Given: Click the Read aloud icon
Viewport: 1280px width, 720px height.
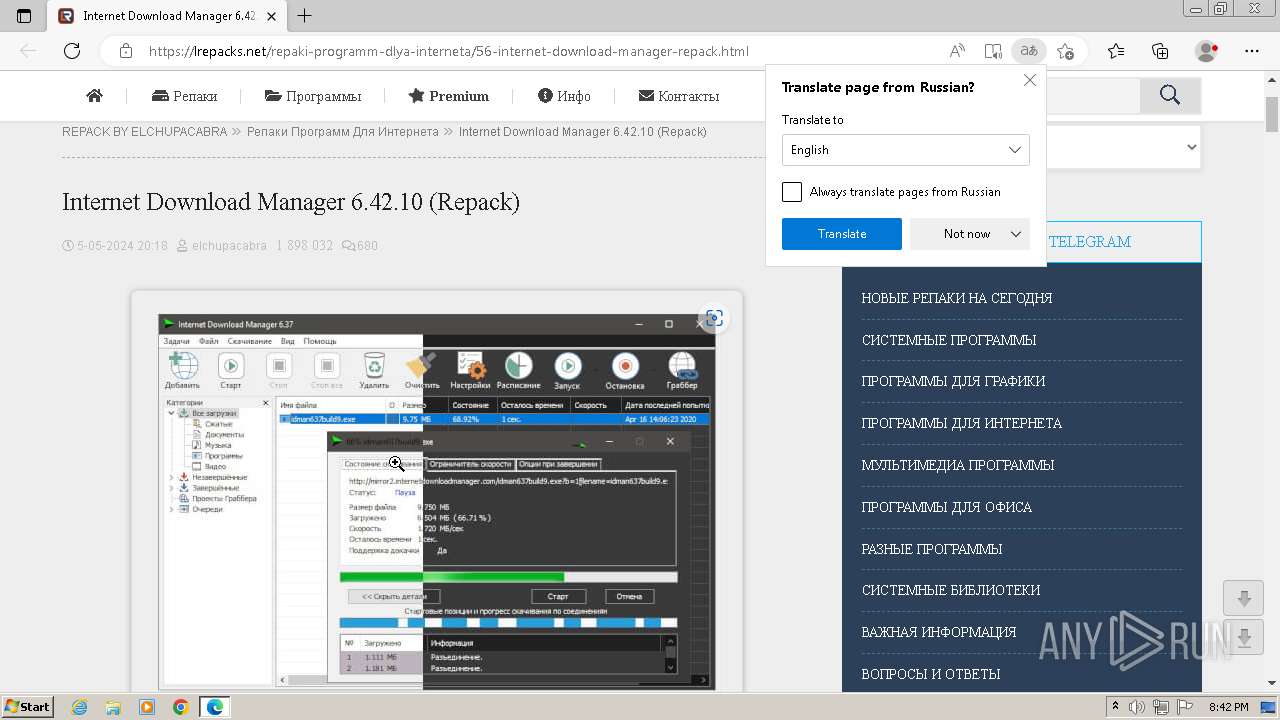Looking at the screenshot, I should (957, 51).
